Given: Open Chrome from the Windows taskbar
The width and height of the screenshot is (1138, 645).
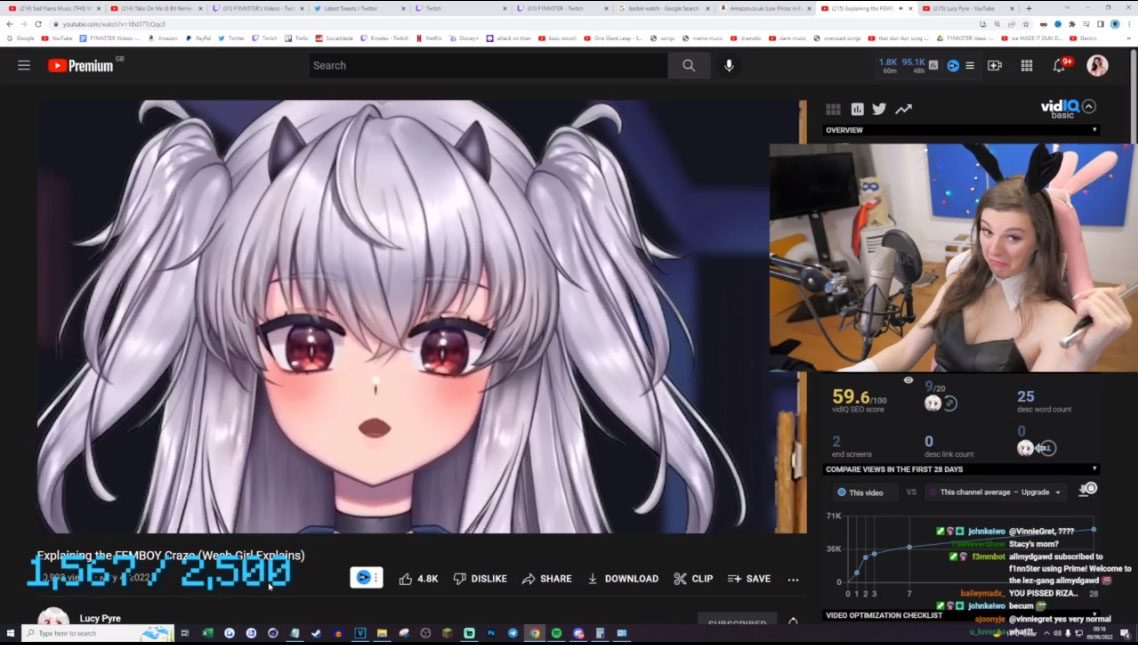Looking at the screenshot, I should (x=534, y=633).
